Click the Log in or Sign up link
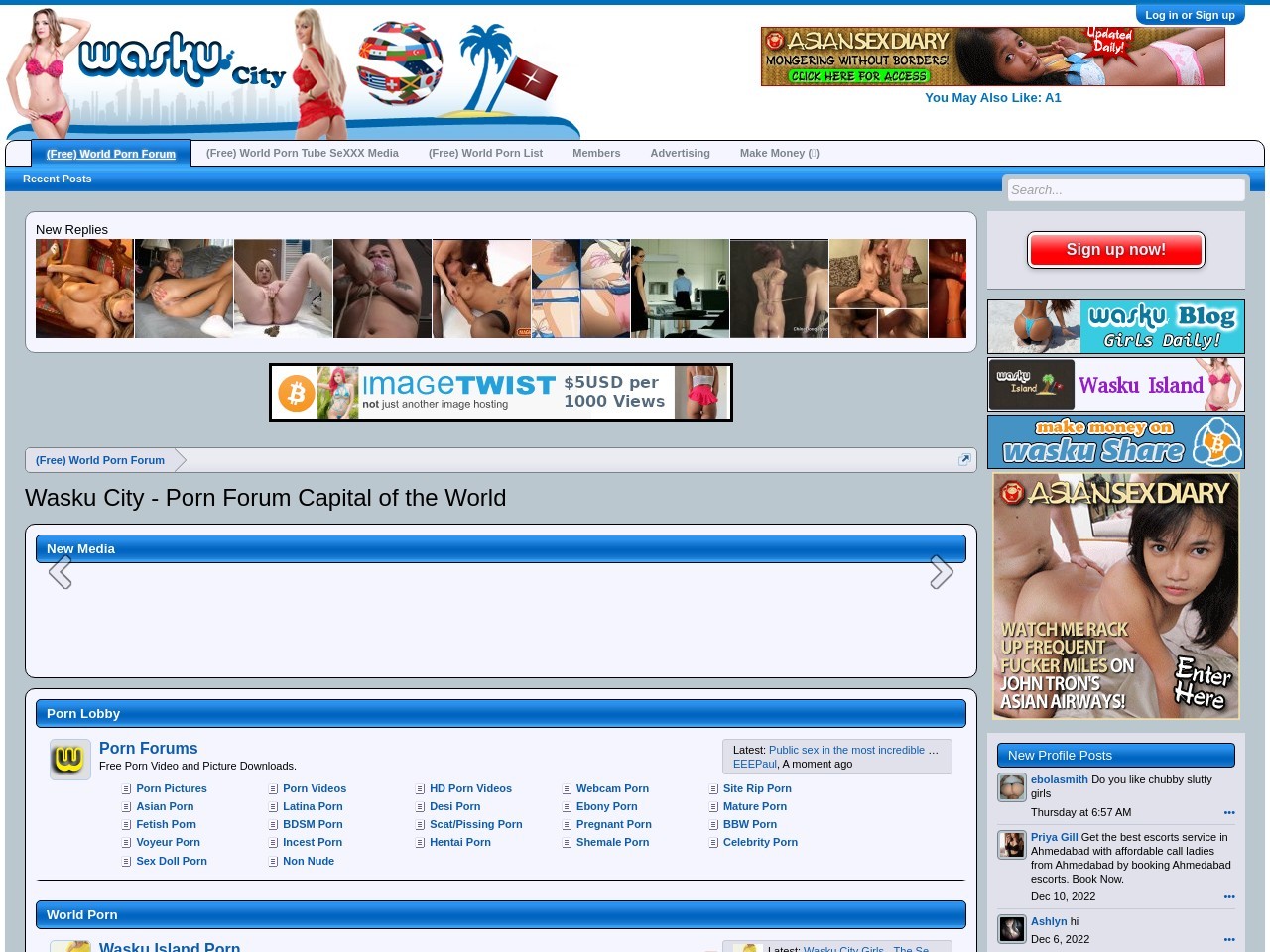This screenshot has height=952, width=1270. coord(1190,15)
